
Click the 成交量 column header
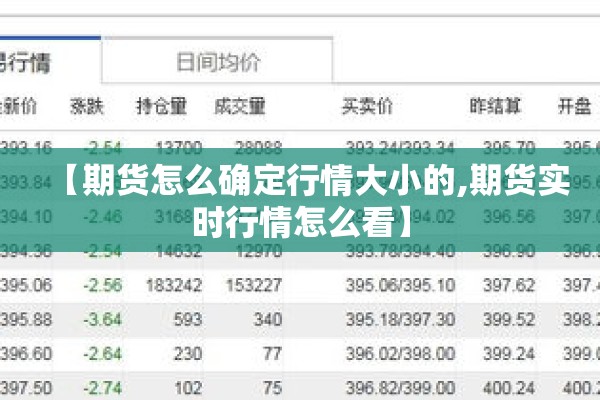(240, 106)
